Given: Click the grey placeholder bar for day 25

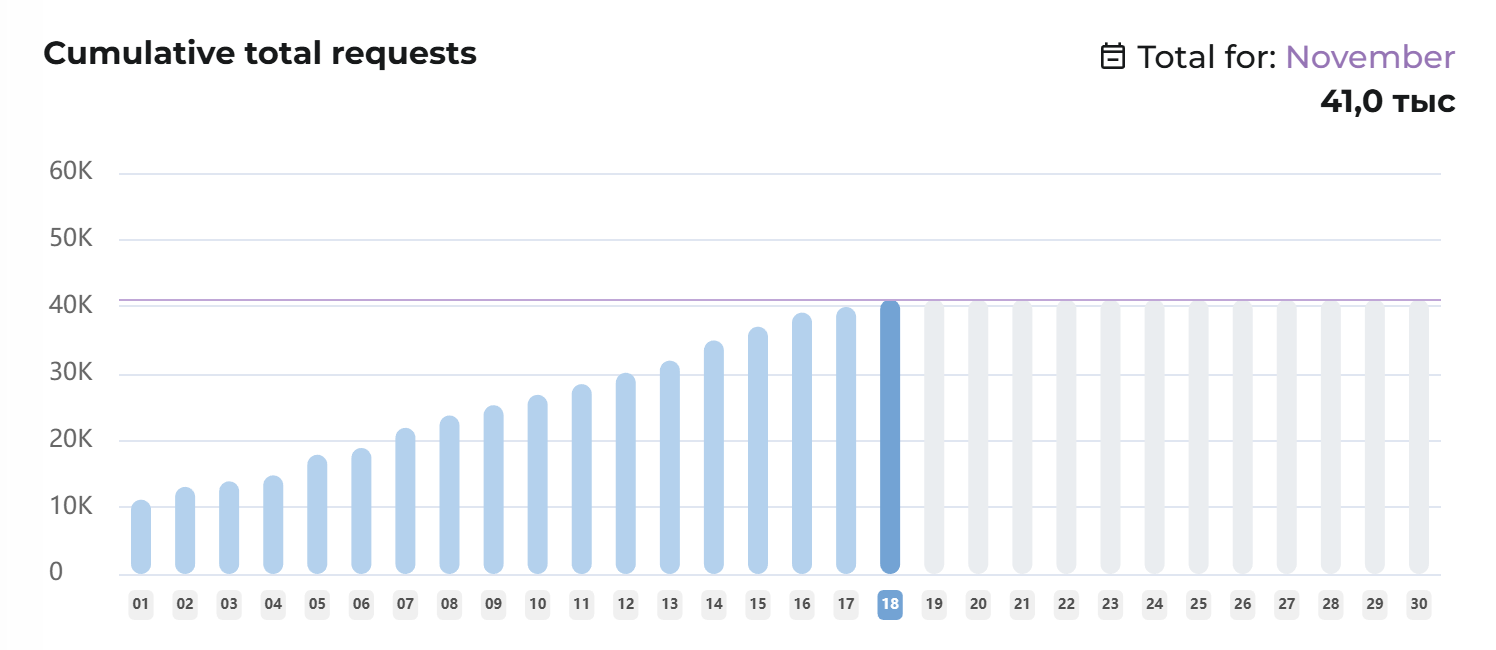Looking at the screenshot, I should point(1198,437).
